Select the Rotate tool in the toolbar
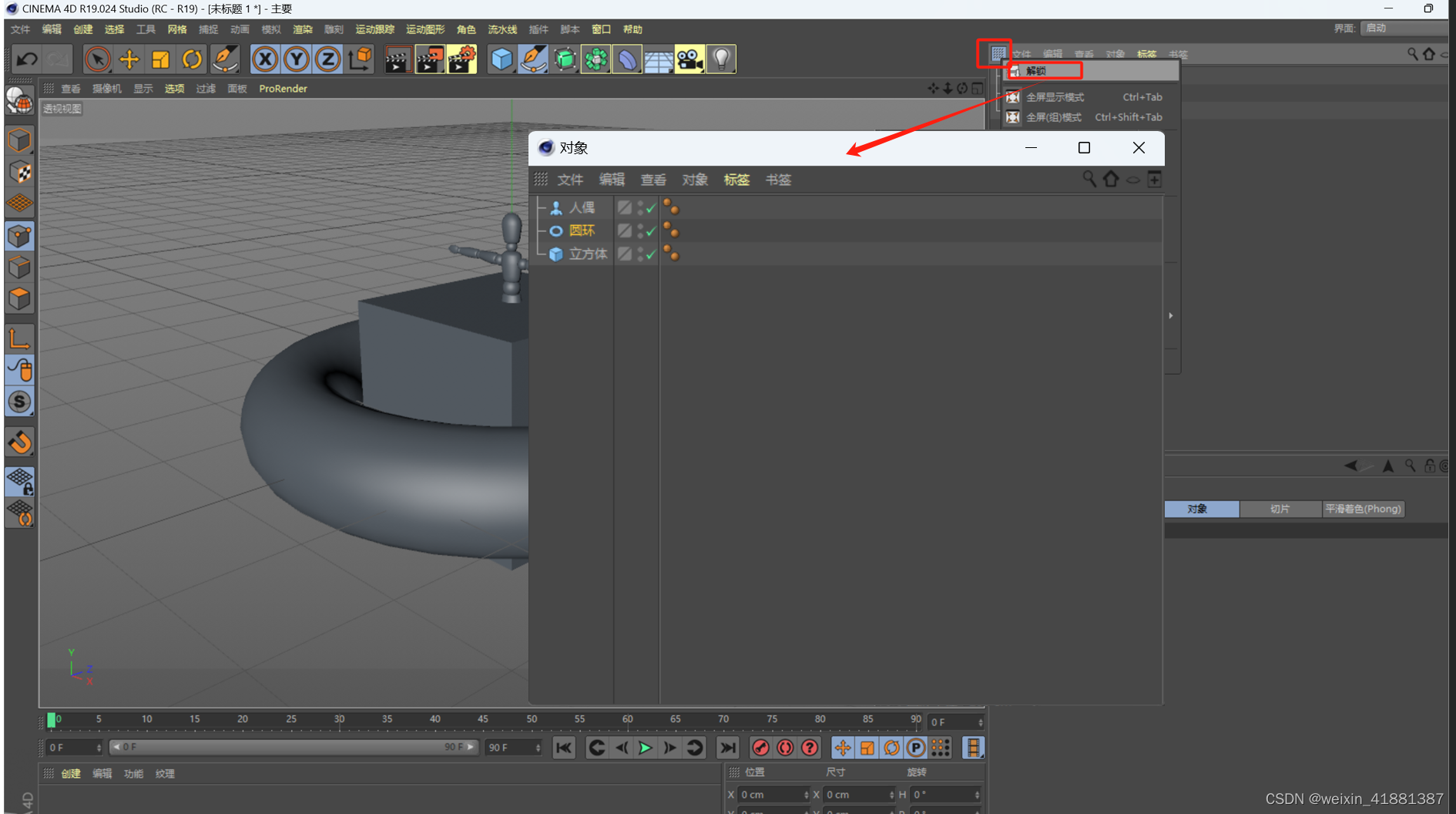This screenshot has width=1456, height=814. pos(191,59)
